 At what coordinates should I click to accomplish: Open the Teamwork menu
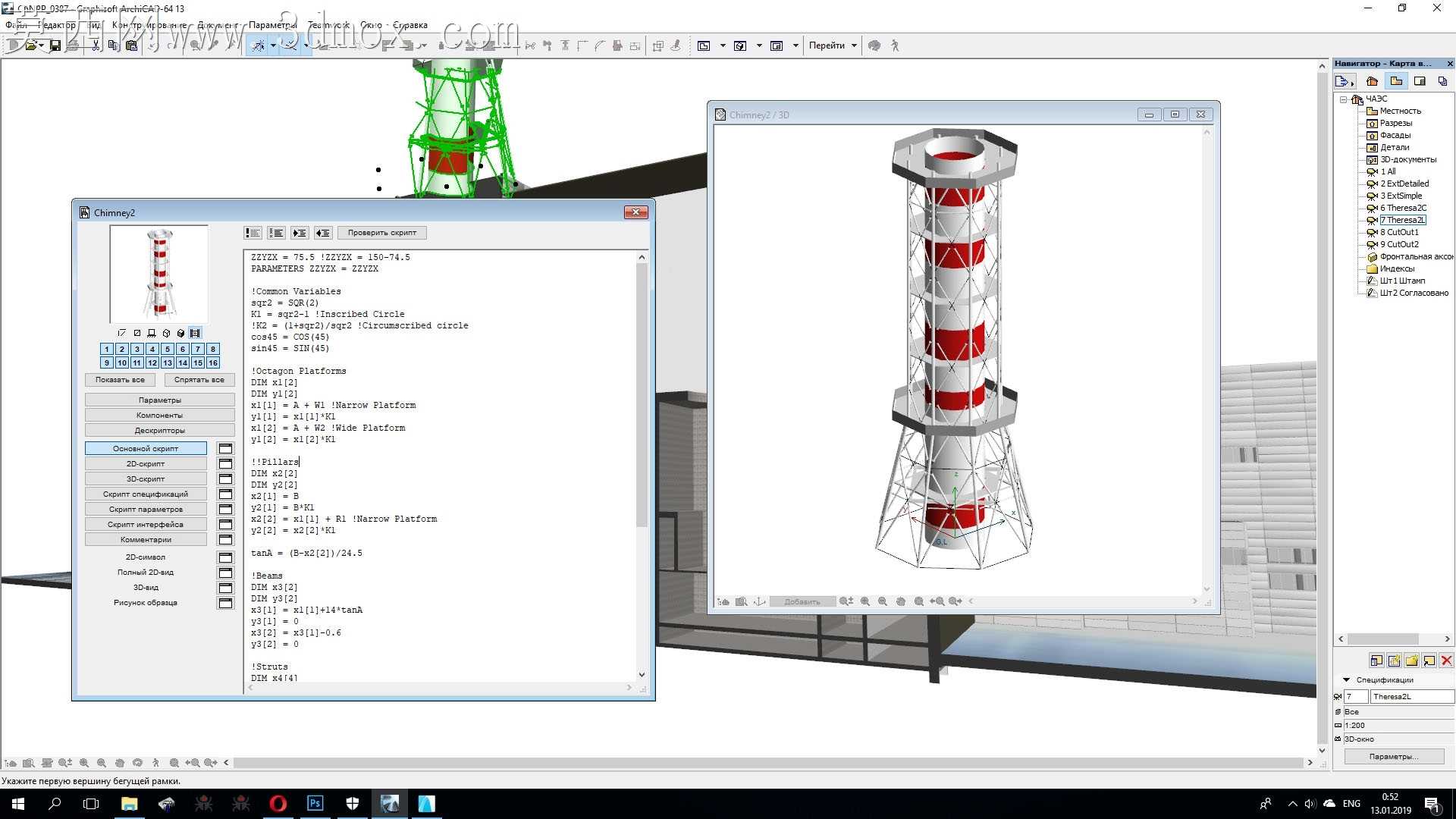tap(328, 25)
